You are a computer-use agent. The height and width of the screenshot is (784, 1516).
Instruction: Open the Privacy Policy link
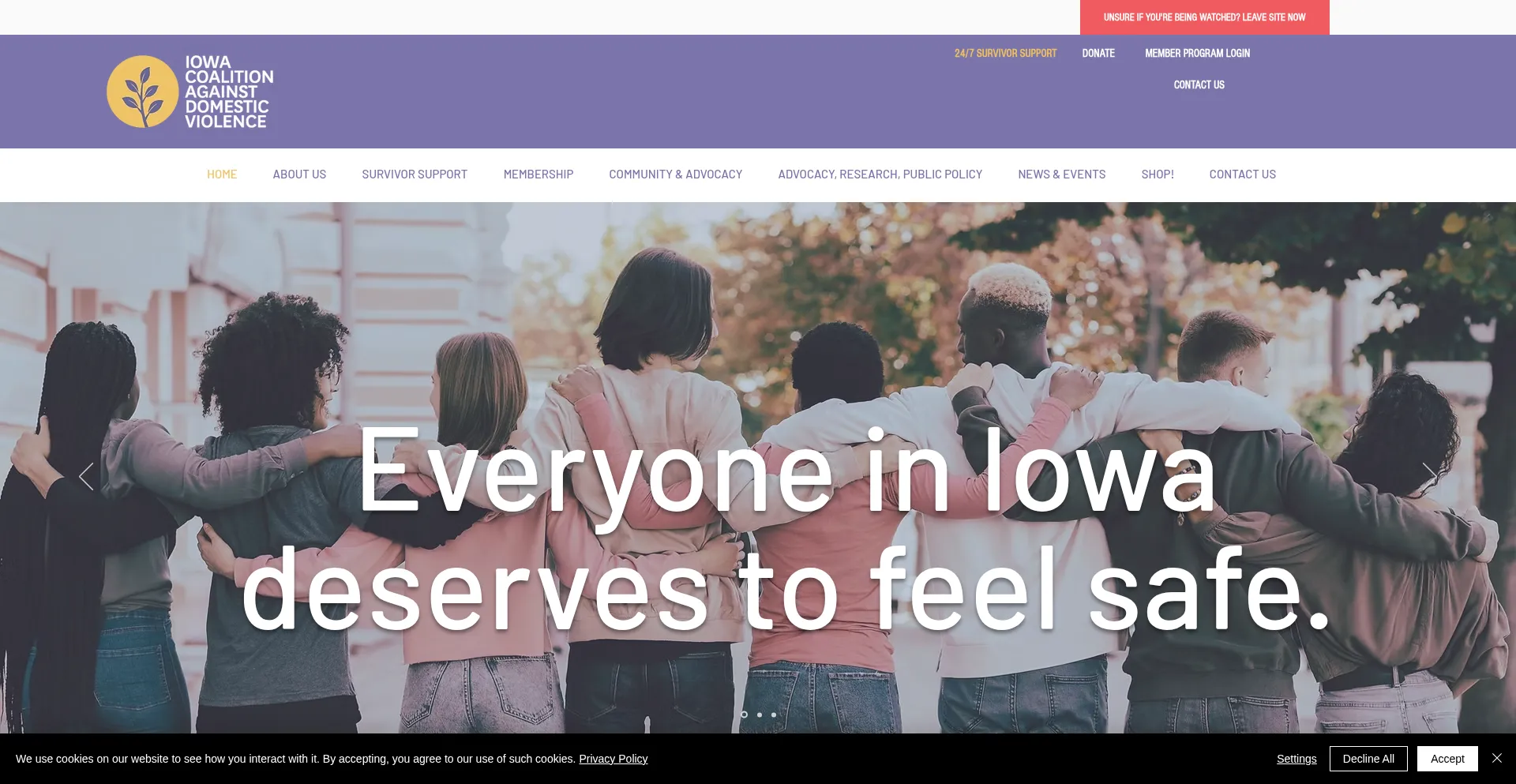(613, 759)
